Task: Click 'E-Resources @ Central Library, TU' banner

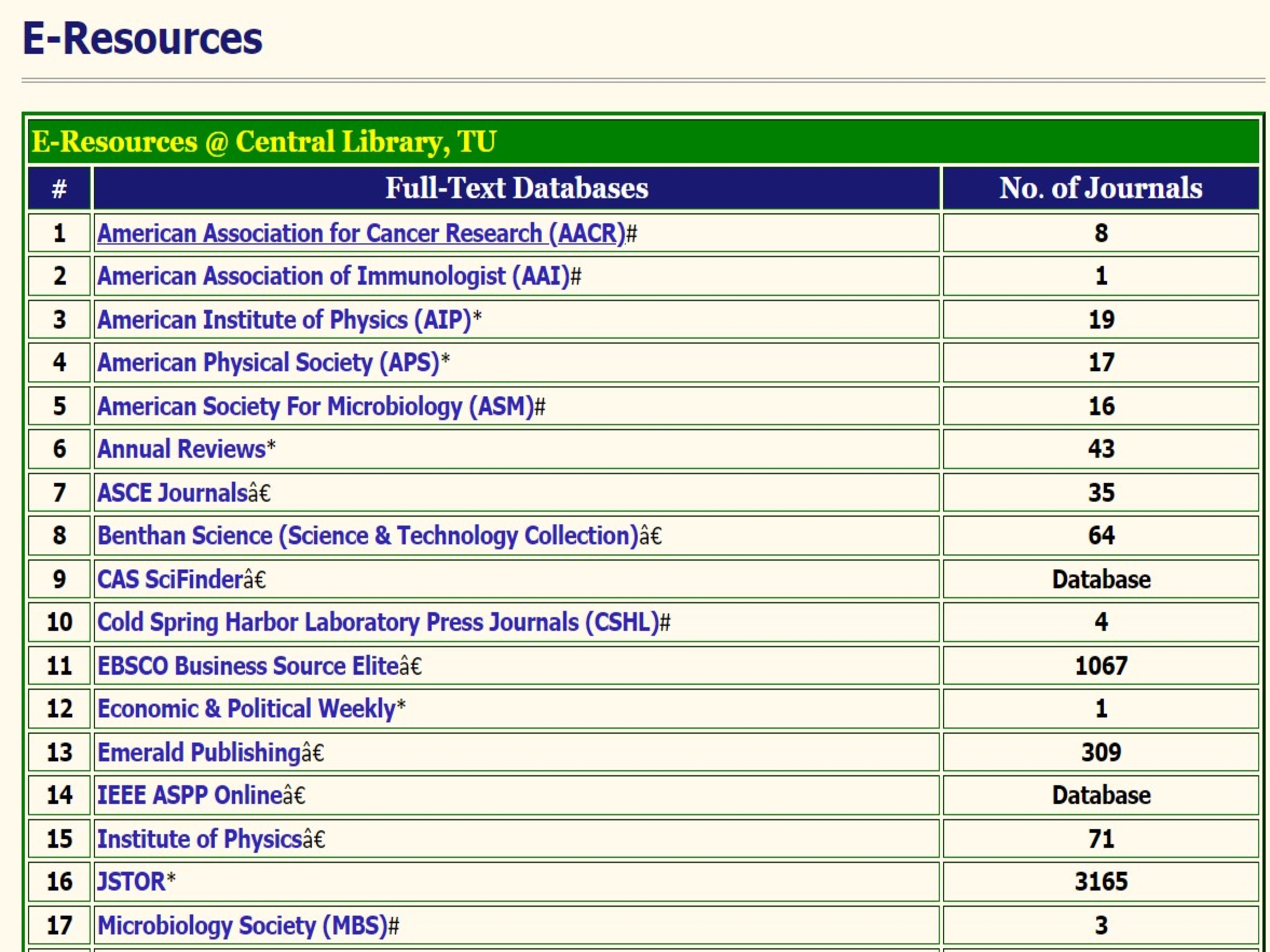Action: point(643,142)
